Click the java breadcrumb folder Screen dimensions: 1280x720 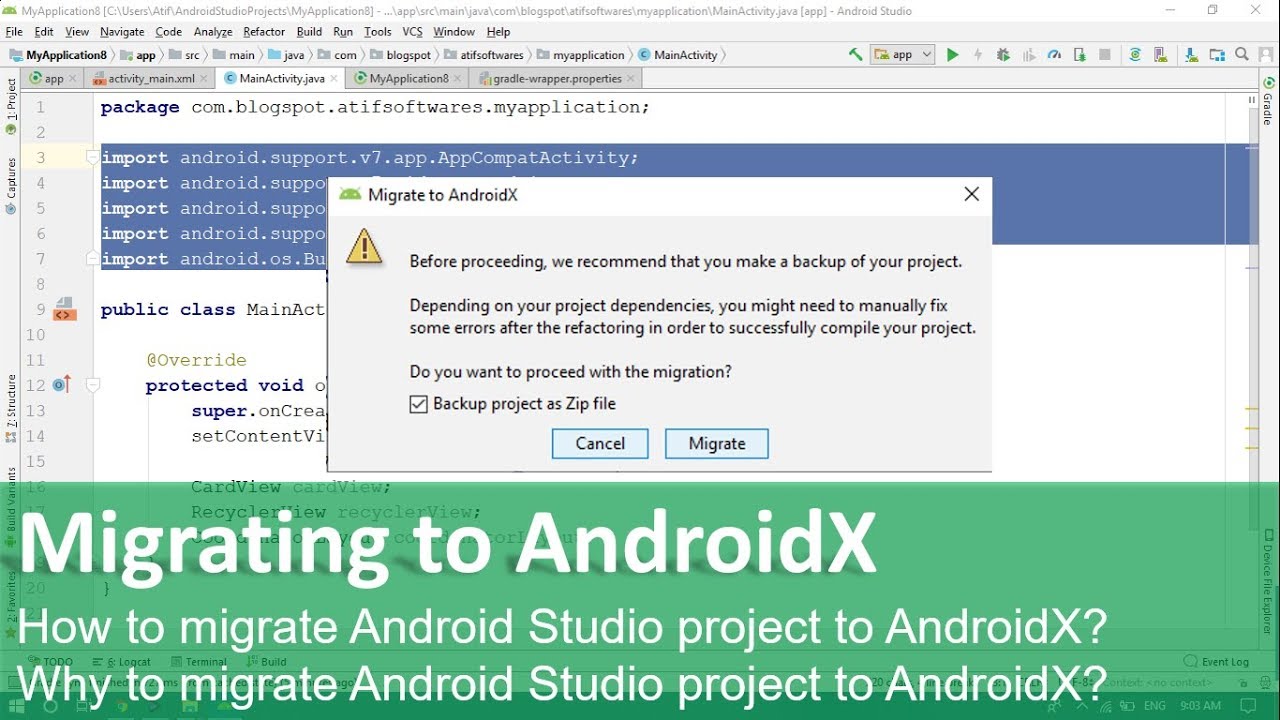pyautogui.click(x=285, y=55)
